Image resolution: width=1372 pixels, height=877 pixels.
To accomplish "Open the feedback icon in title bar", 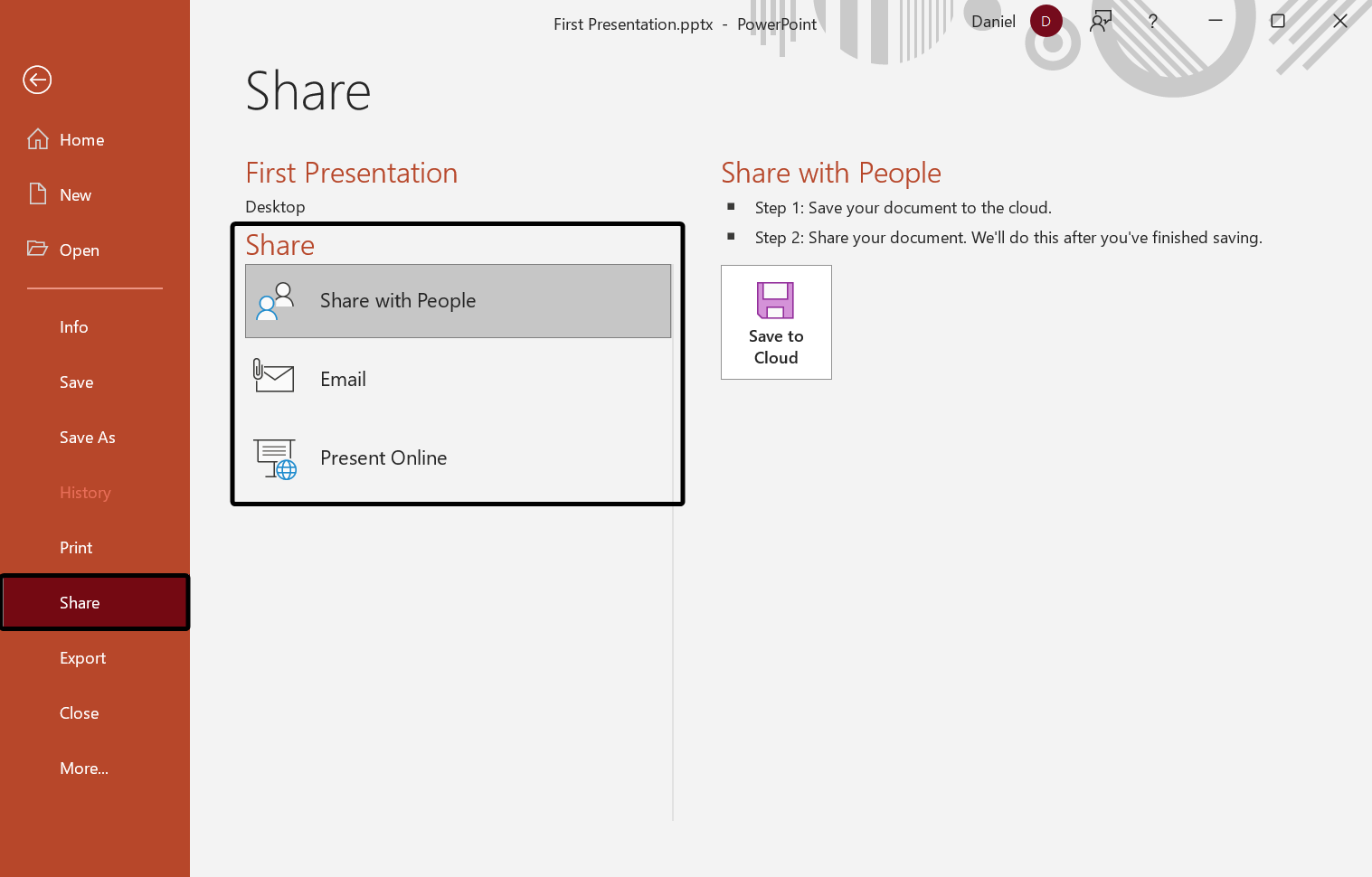I will [x=1101, y=22].
